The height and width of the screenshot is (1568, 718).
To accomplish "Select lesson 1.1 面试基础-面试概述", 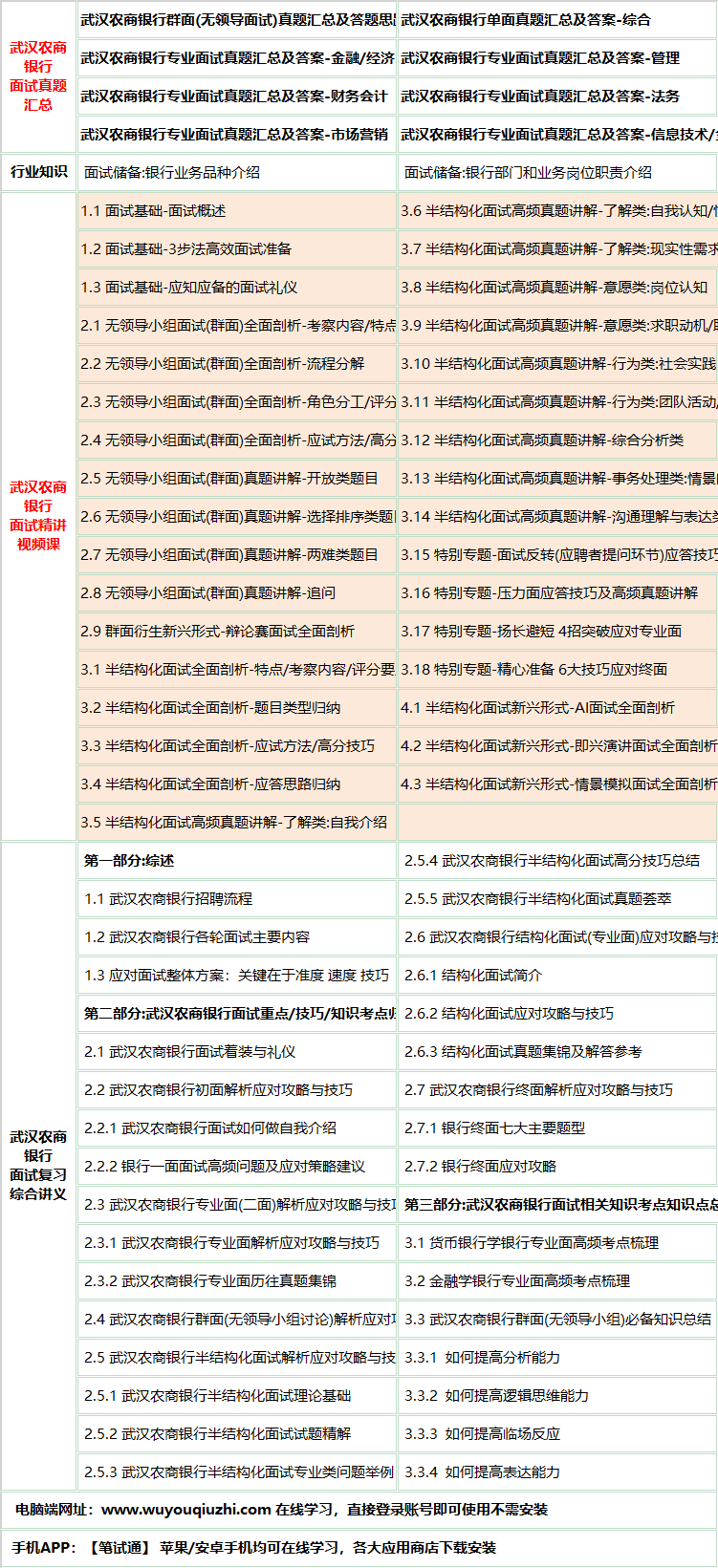I will [x=153, y=211].
